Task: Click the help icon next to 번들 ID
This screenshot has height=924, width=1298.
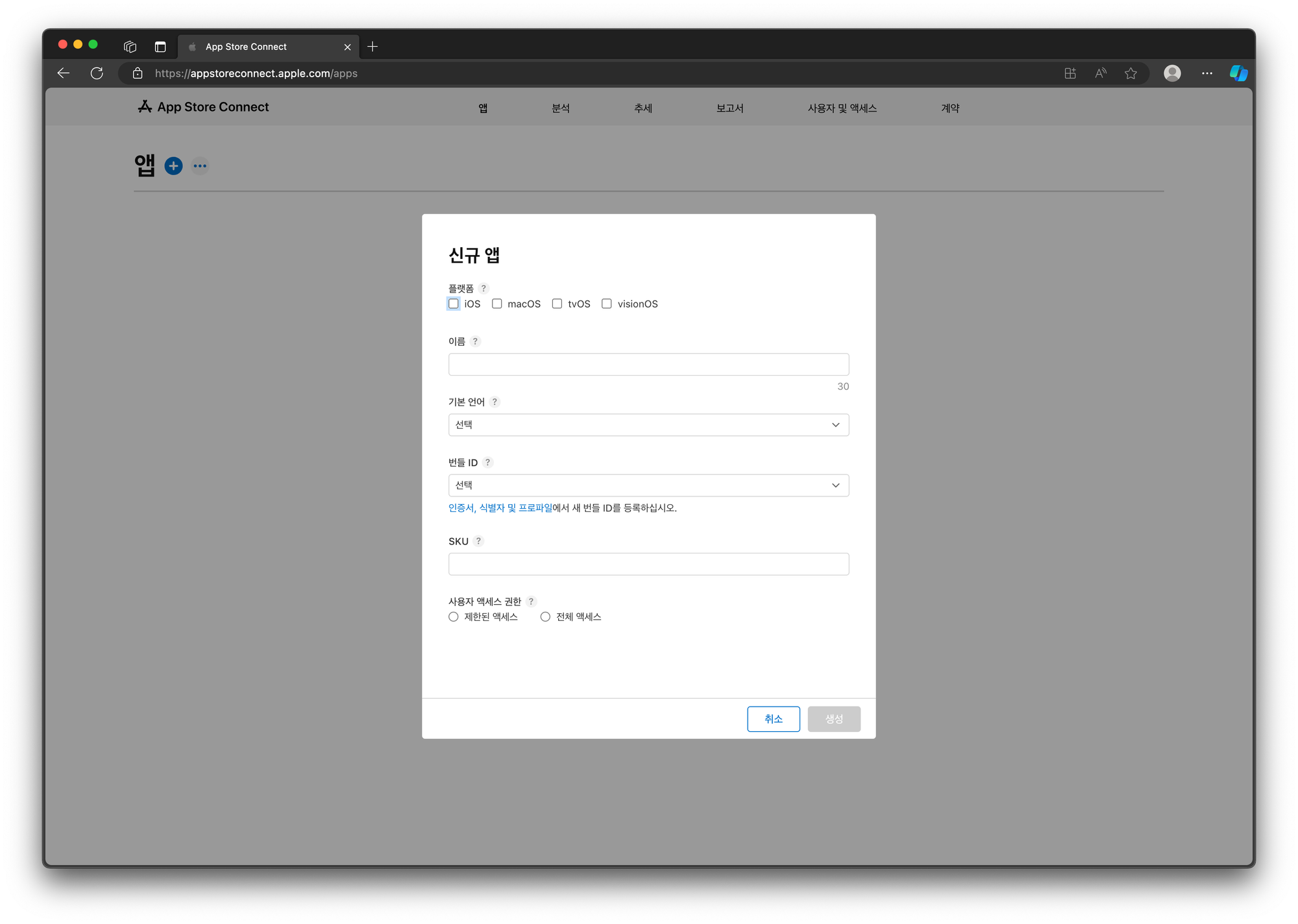Action: tap(488, 462)
